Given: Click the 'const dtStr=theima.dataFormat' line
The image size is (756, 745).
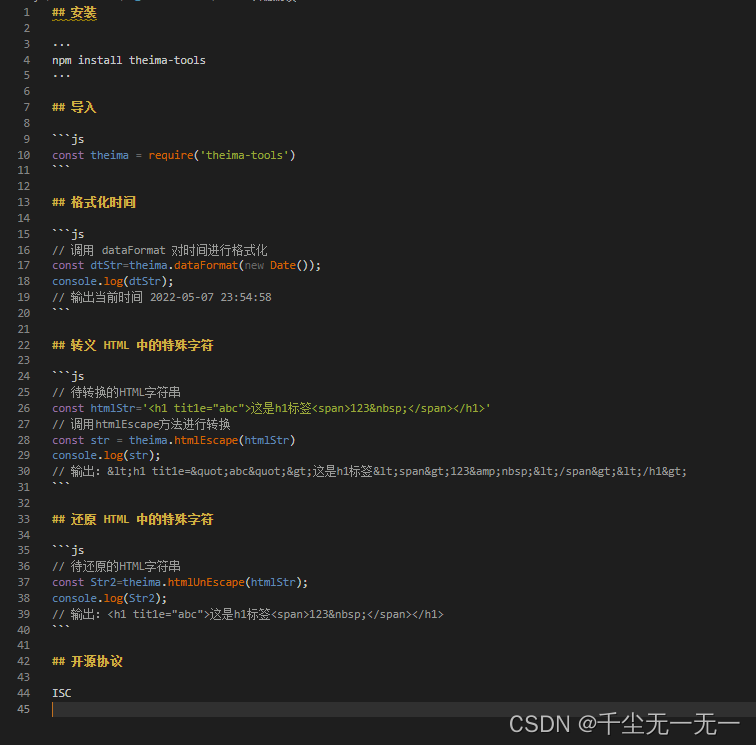Looking at the screenshot, I should click(x=186, y=265).
